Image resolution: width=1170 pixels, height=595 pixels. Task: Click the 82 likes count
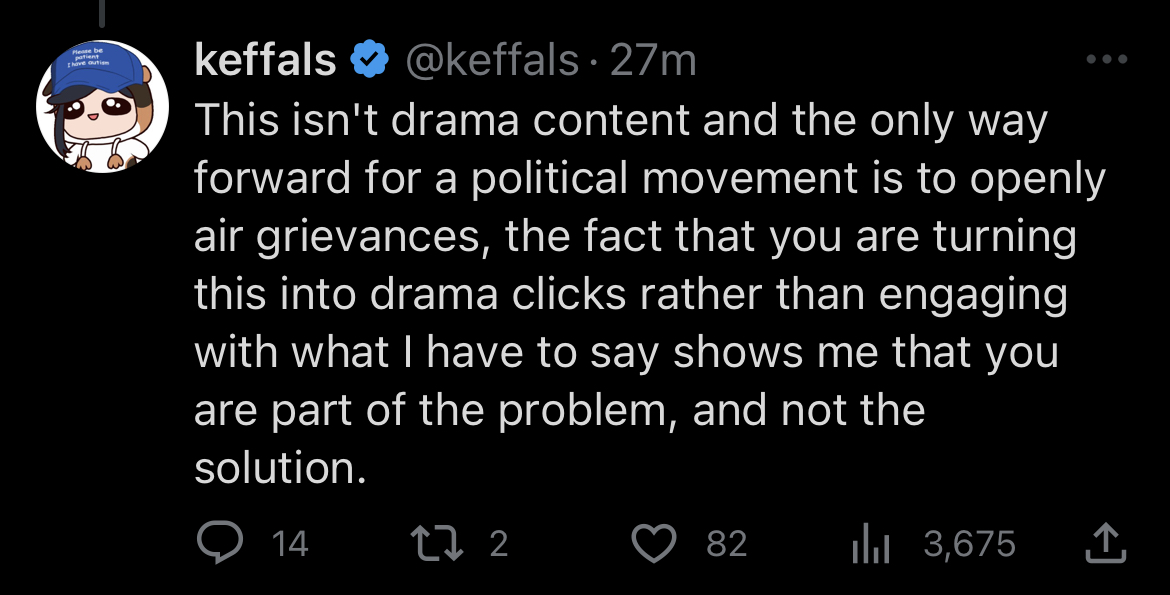[727, 543]
